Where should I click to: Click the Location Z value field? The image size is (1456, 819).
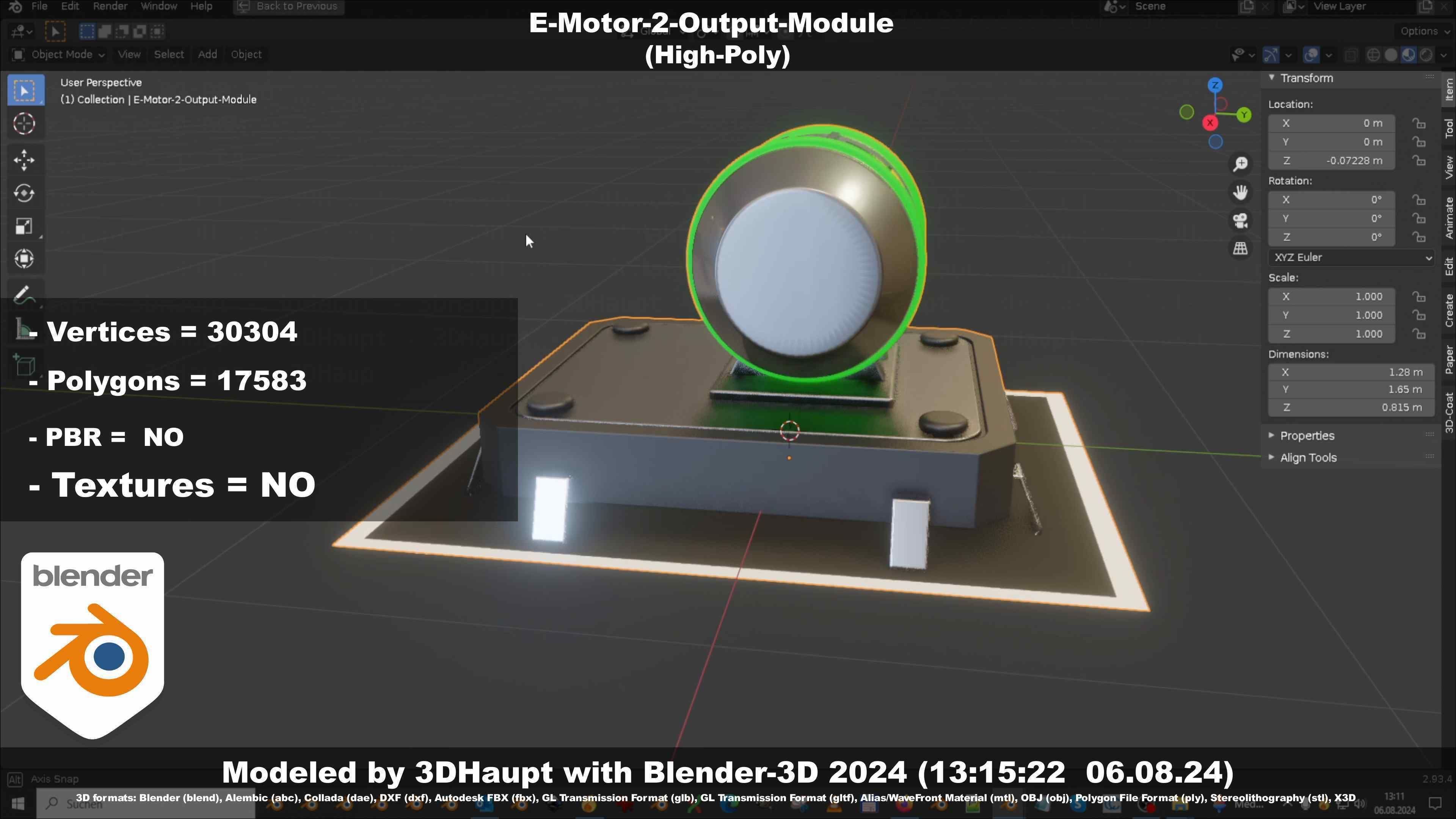1332,160
